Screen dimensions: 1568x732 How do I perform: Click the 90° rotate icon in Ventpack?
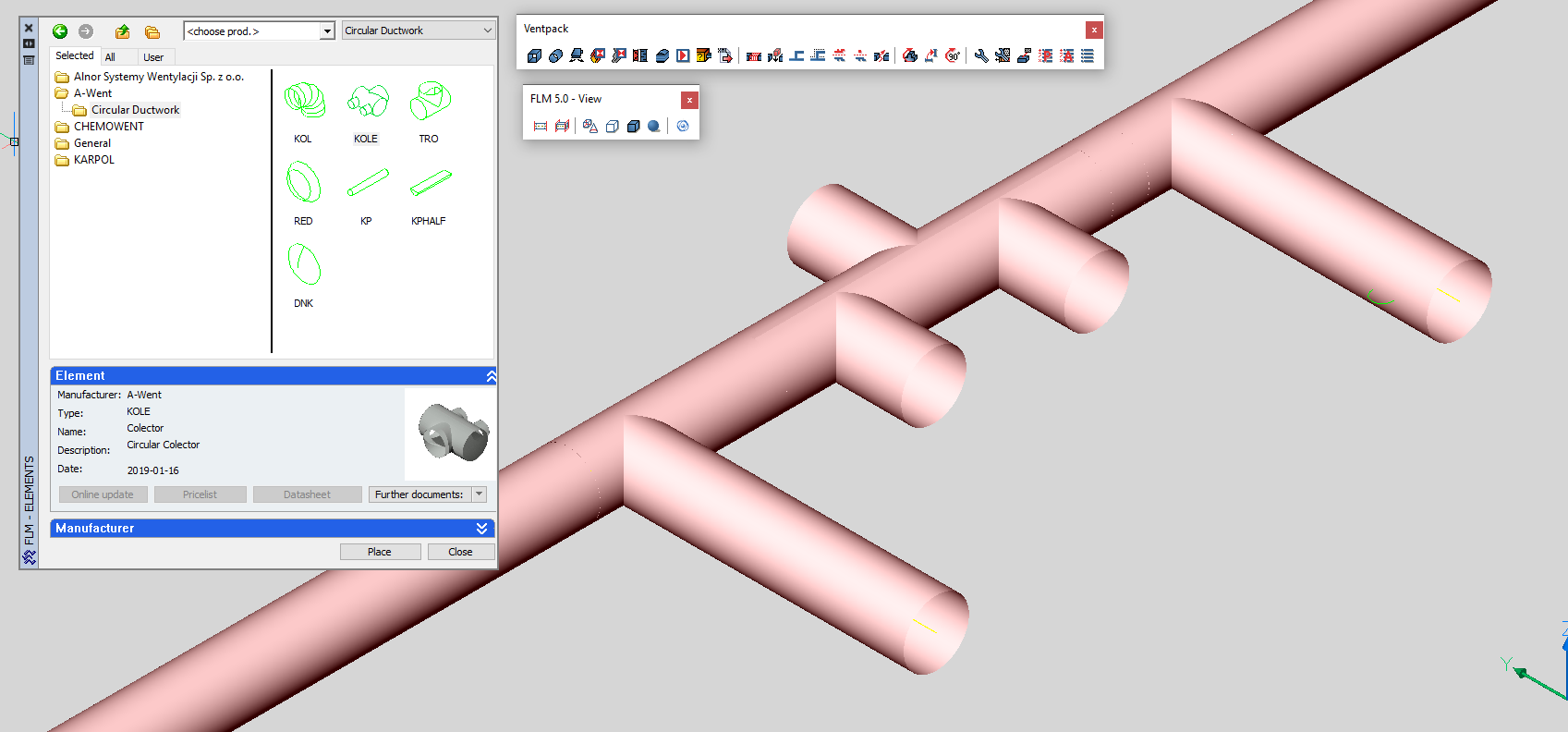point(953,56)
